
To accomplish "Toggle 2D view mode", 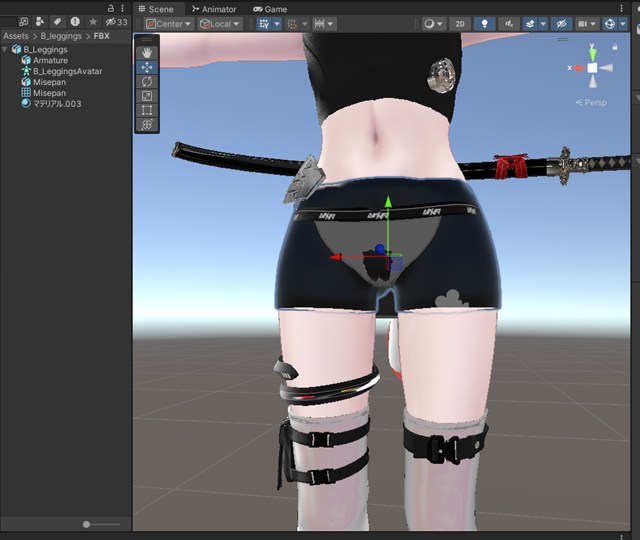I will (x=459, y=23).
